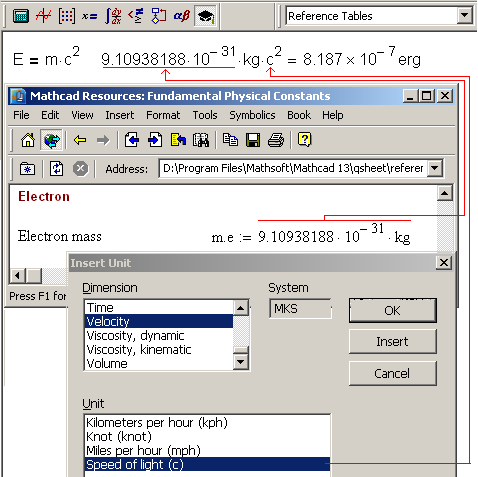The image size is (478, 477).
Task: Open the Book menu
Action: point(299,115)
